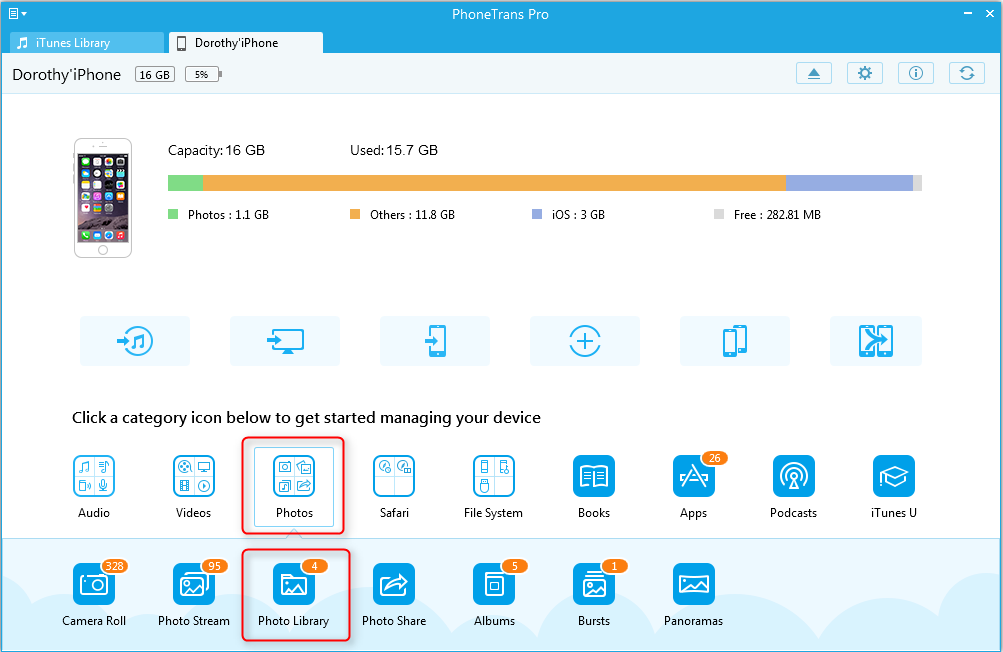Click export to computer shortcut

coord(285,341)
